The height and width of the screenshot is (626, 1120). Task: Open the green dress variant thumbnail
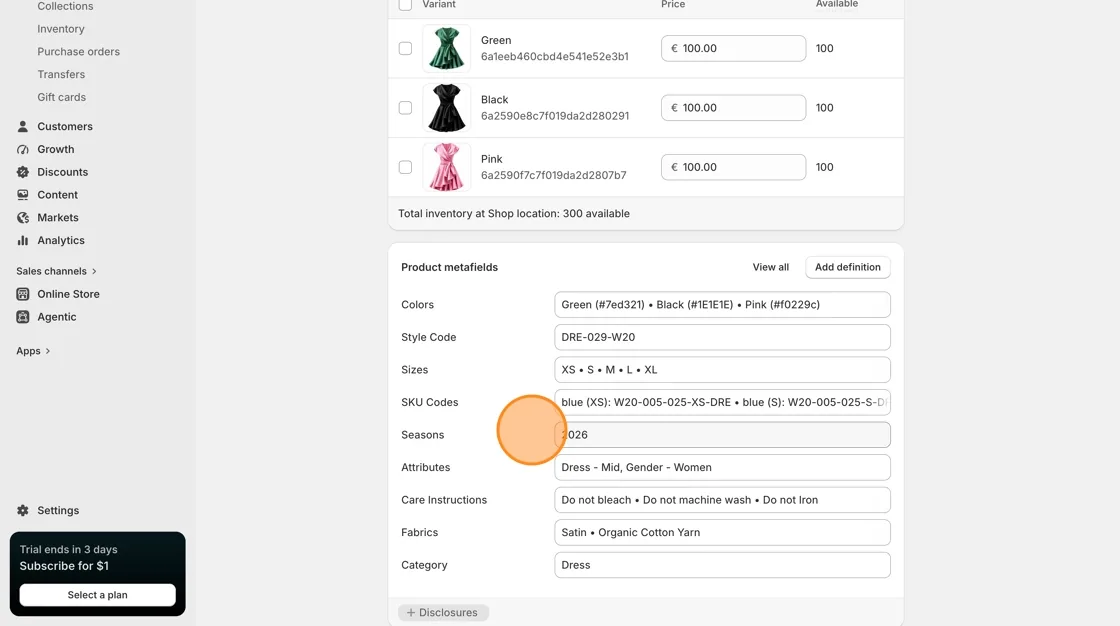[446, 49]
